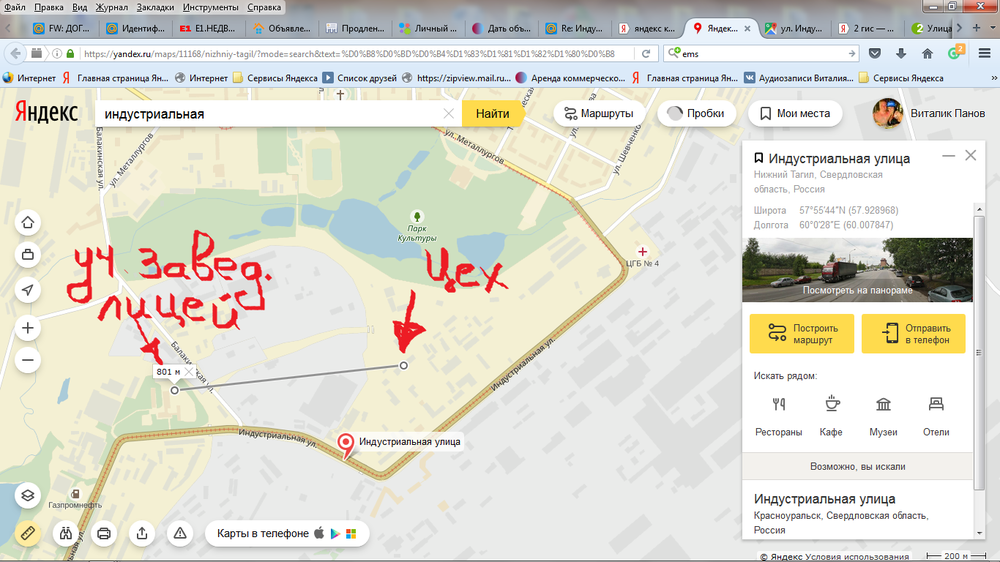Open the Мои места bookmarks

click(x=795, y=114)
